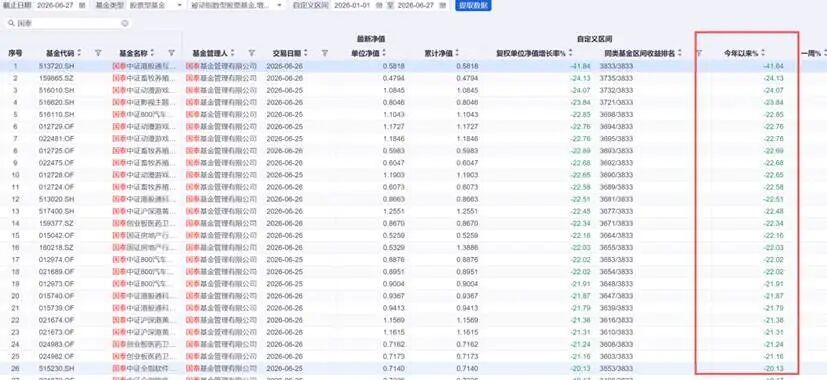Screen dimensions: 827x380
Task: Select fund code 021674.OF
Action: (x=56, y=320)
